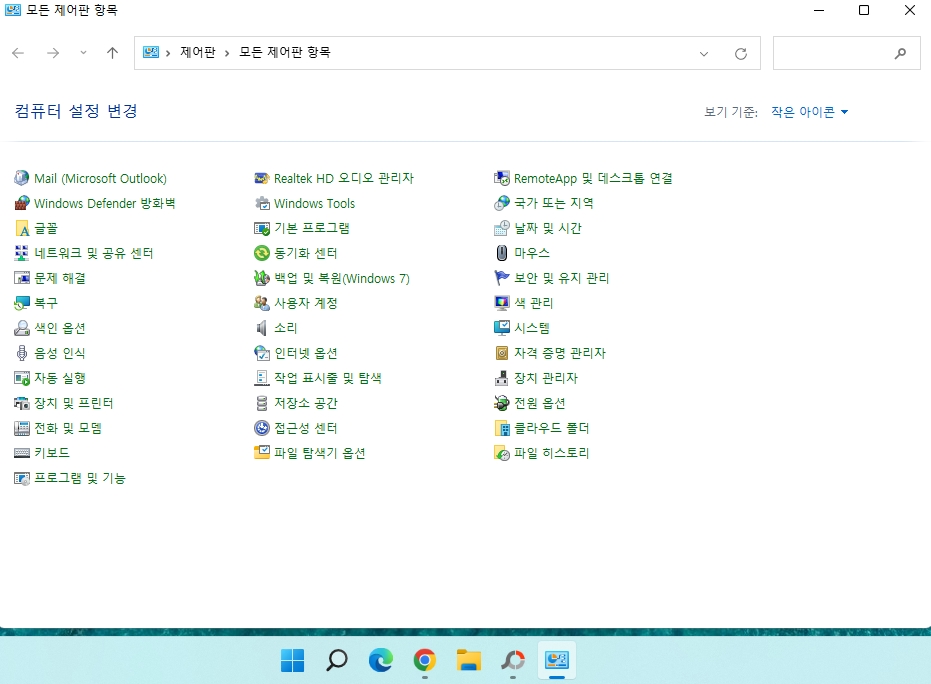This screenshot has width=931, height=684.
Task: Click the Control Panel taskbar icon
Action: point(556,660)
